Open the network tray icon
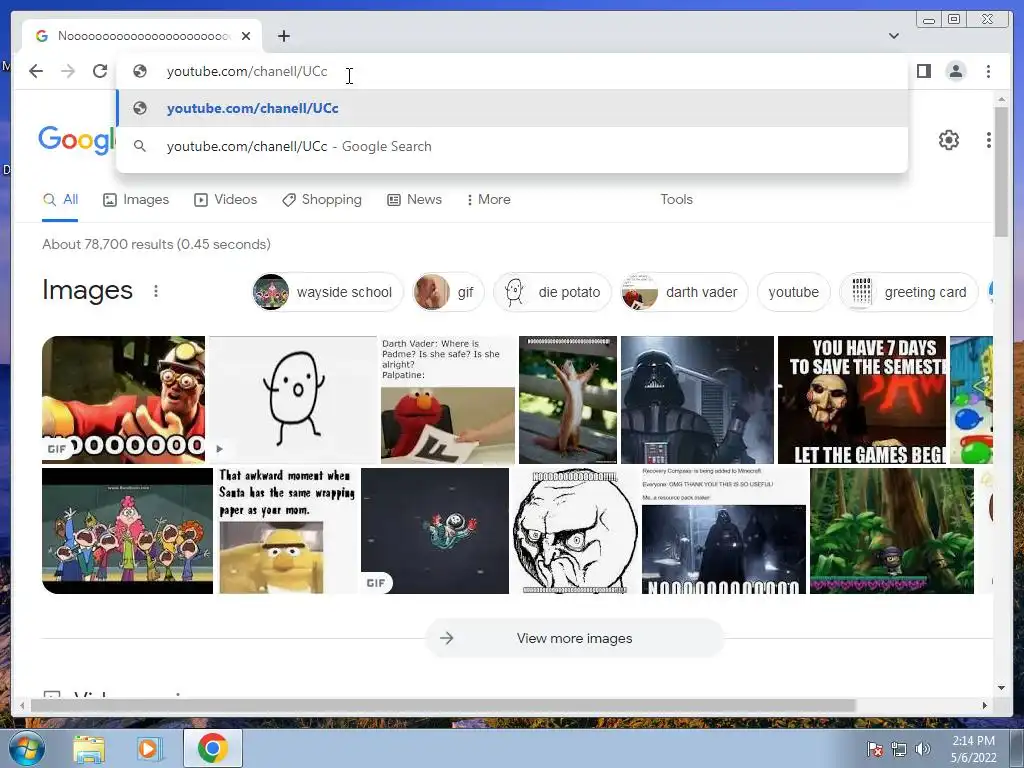The image size is (1024, 768). (x=899, y=749)
